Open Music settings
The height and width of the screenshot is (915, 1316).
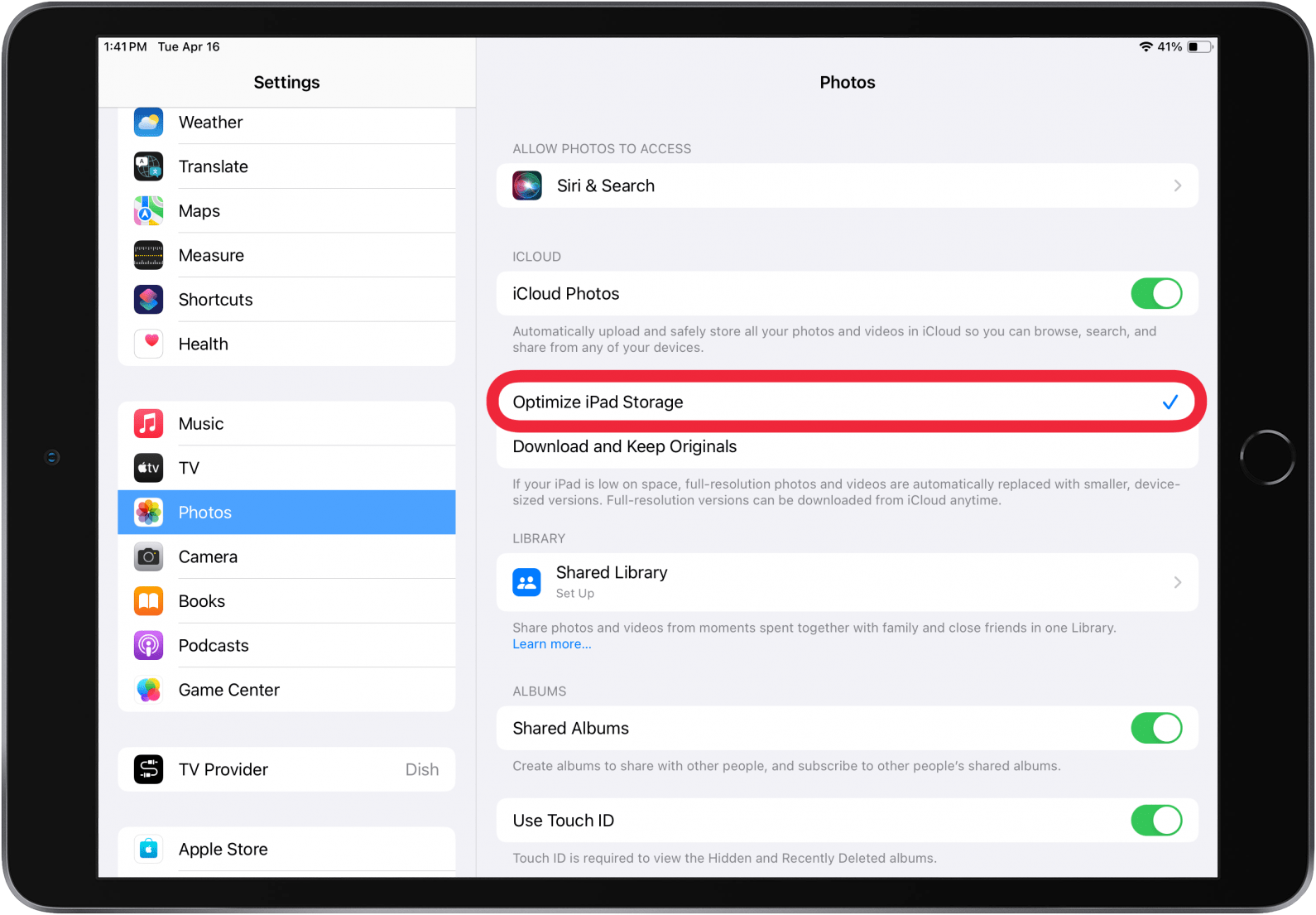tap(286, 424)
